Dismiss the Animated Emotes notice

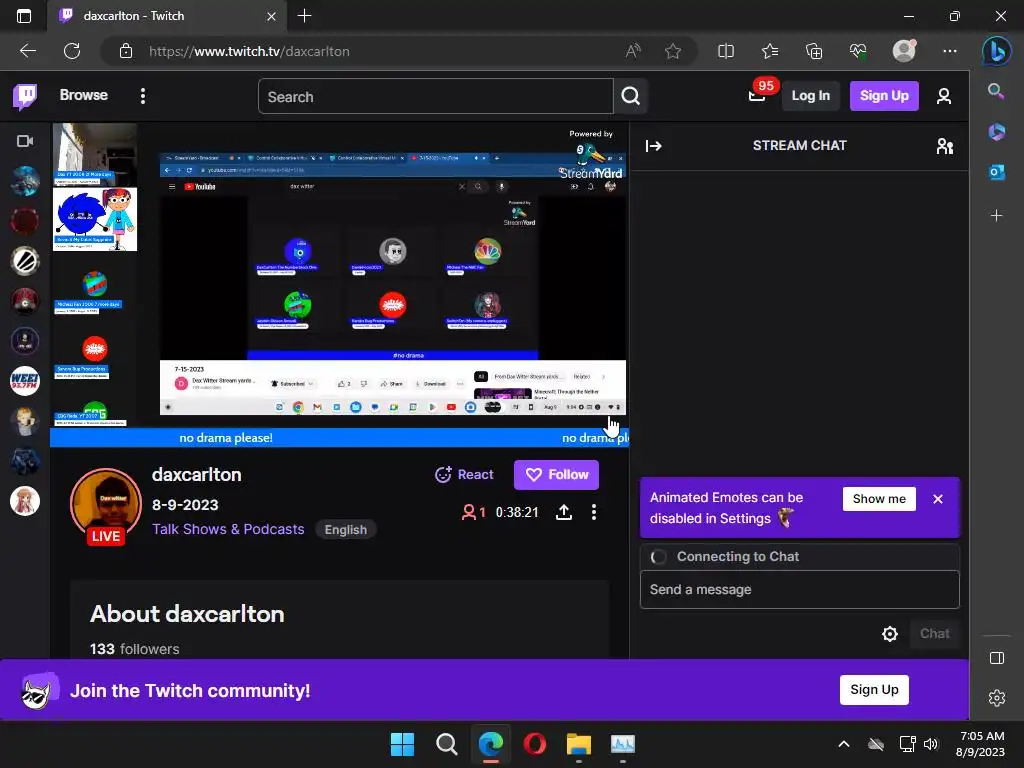click(938, 499)
